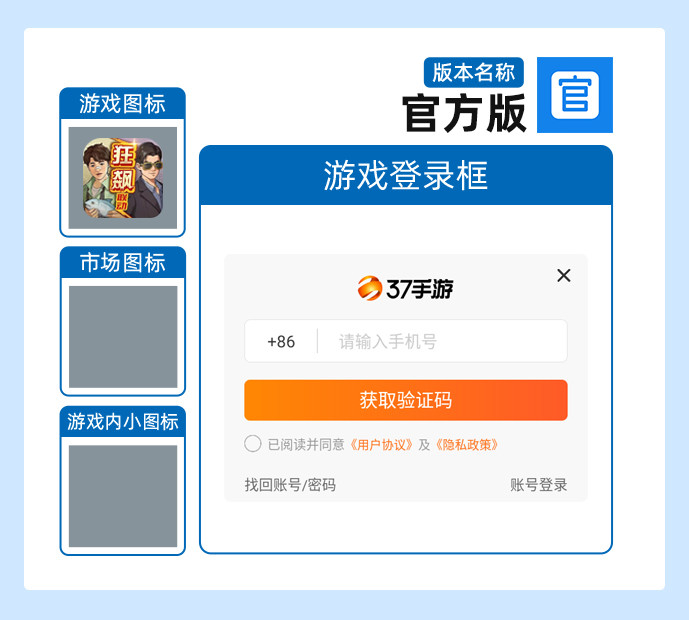This screenshot has height=620, width=689.
Task: Click the 版本名称 blue label badge
Action: coord(474,73)
